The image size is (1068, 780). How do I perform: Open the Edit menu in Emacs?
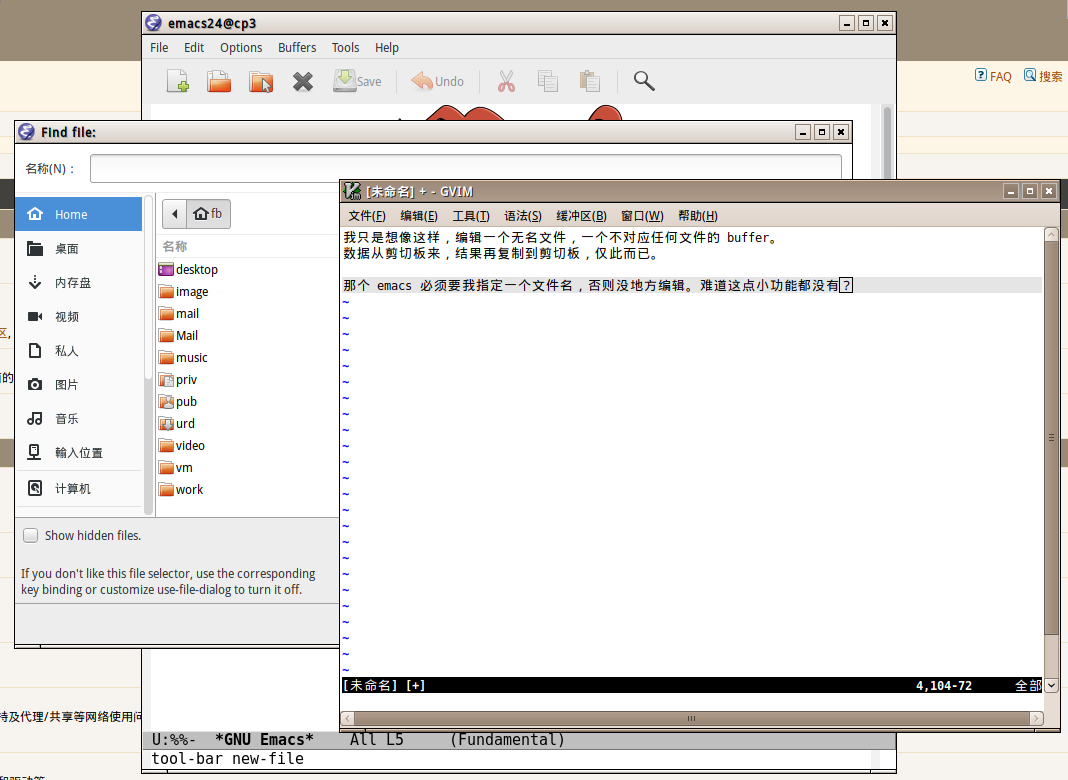194,48
